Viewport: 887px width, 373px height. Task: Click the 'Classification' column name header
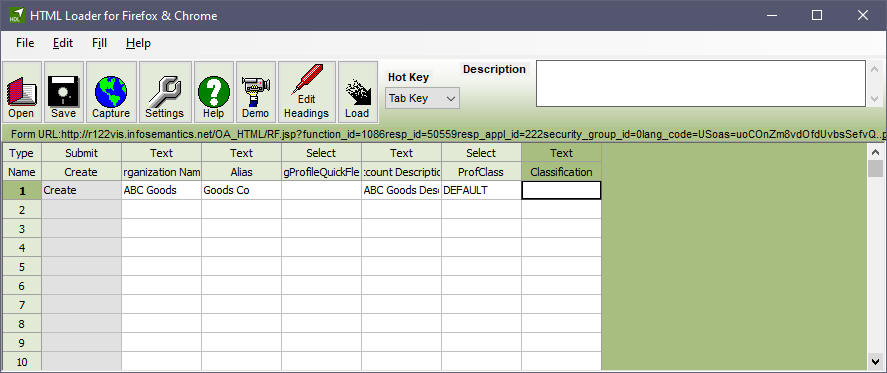pos(561,172)
